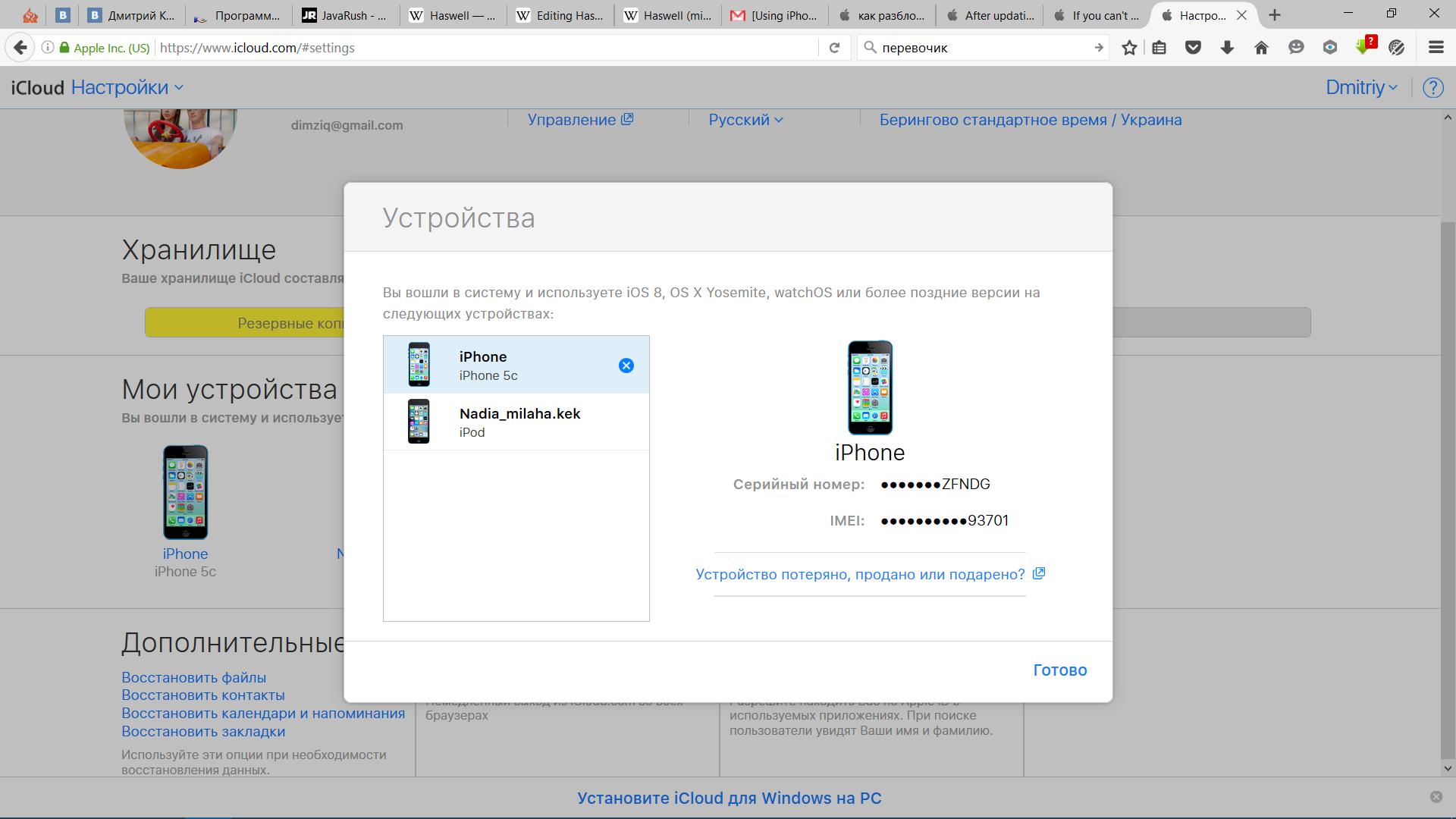The image size is (1456, 819).
Task: Remove iPhone 5c via blue X icon
Action: [x=626, y=366]
